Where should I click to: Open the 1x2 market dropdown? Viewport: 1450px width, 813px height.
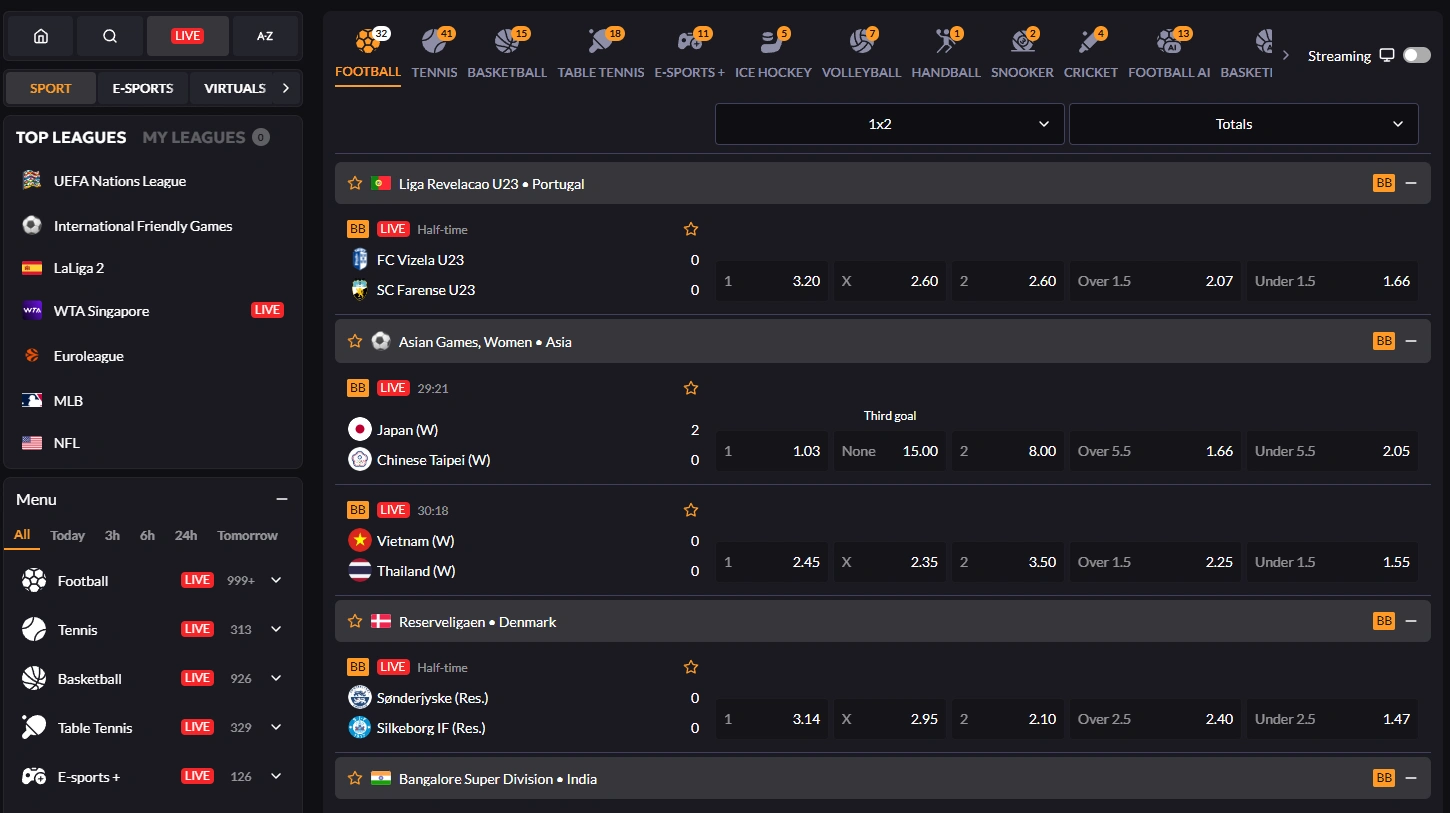[889, 124]
